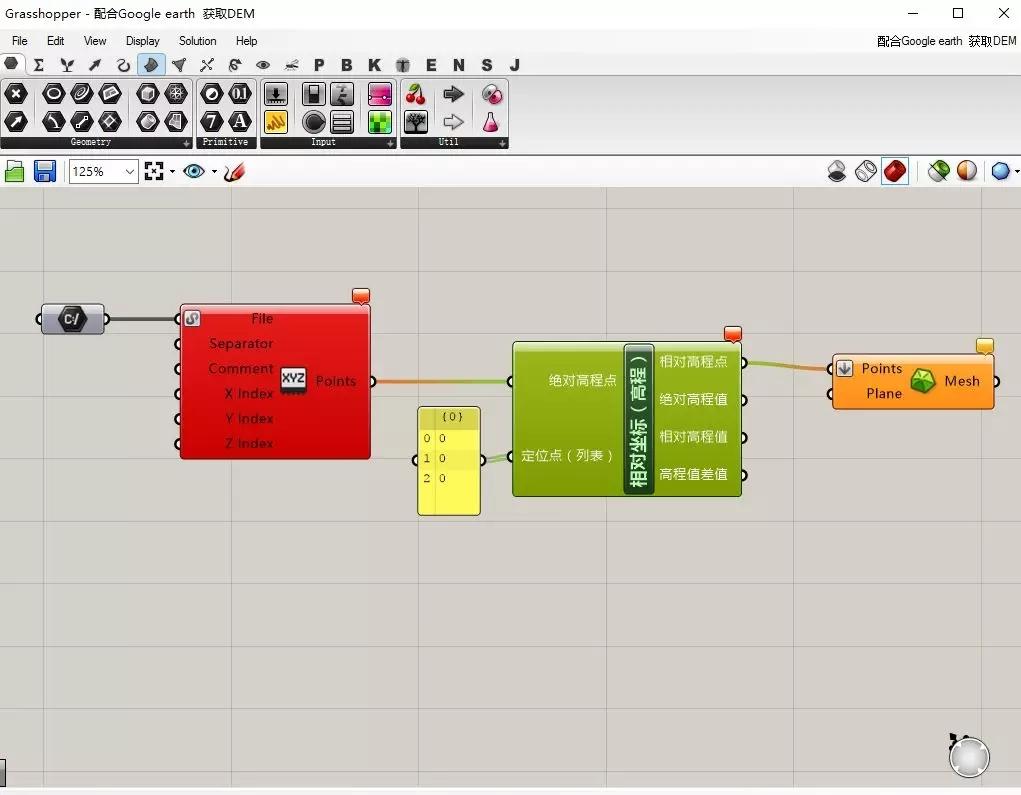Pick the tree icon in Util

point(415,122)
